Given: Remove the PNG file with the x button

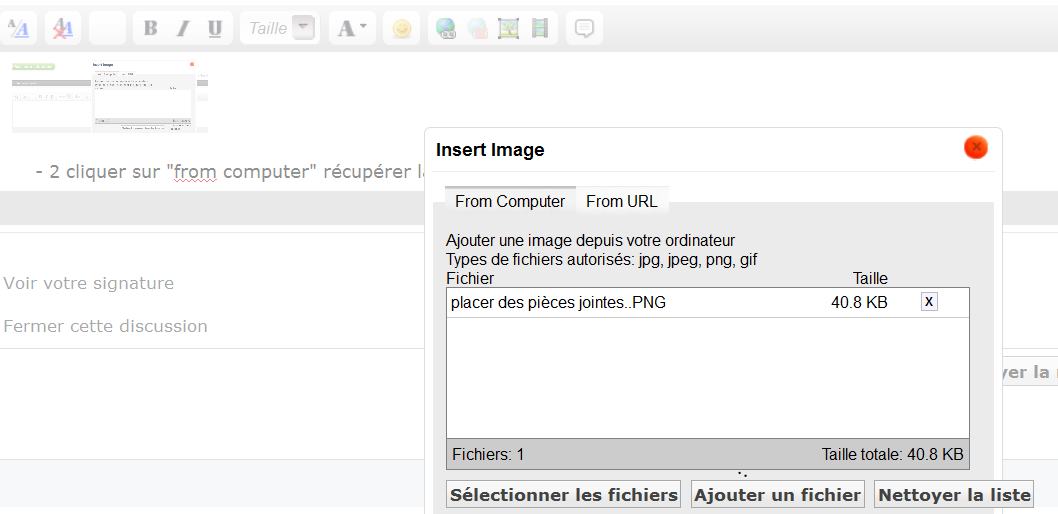Looking at the screenshot, I should (929, 302).
